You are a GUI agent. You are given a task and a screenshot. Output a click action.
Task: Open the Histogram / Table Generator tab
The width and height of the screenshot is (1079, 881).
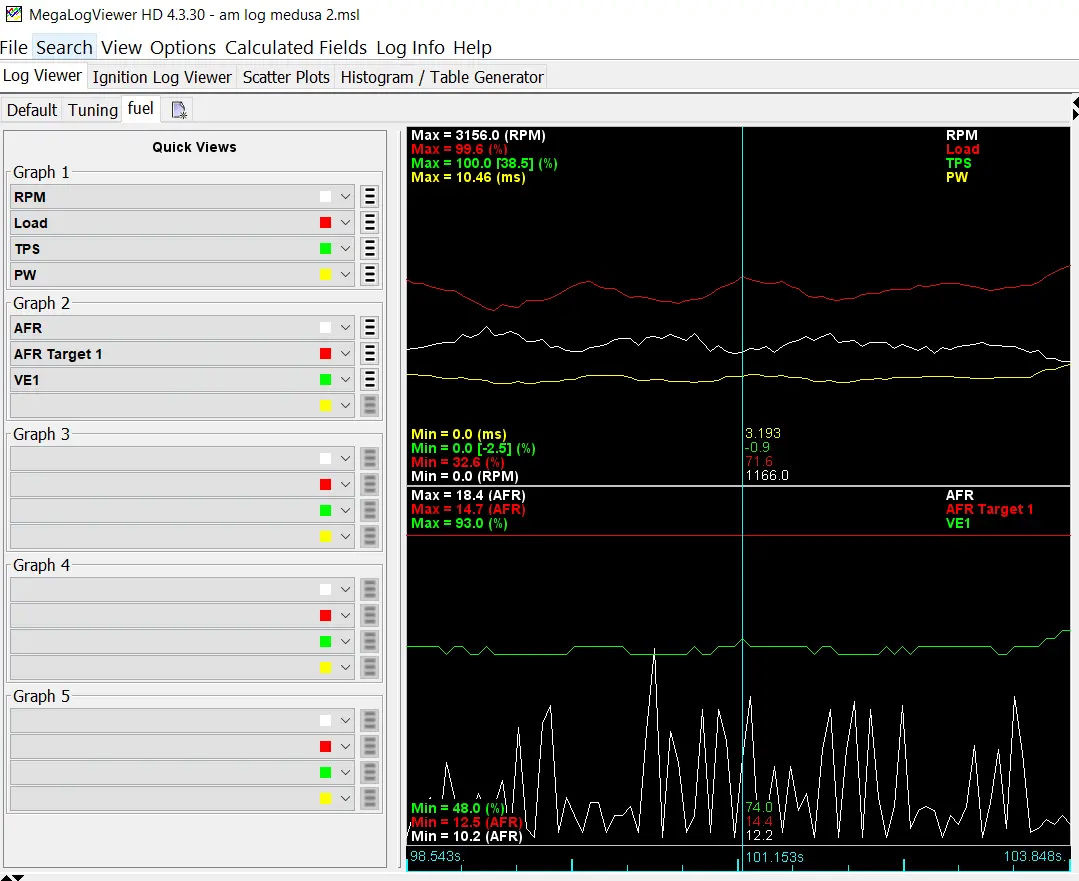pos(442,77)
